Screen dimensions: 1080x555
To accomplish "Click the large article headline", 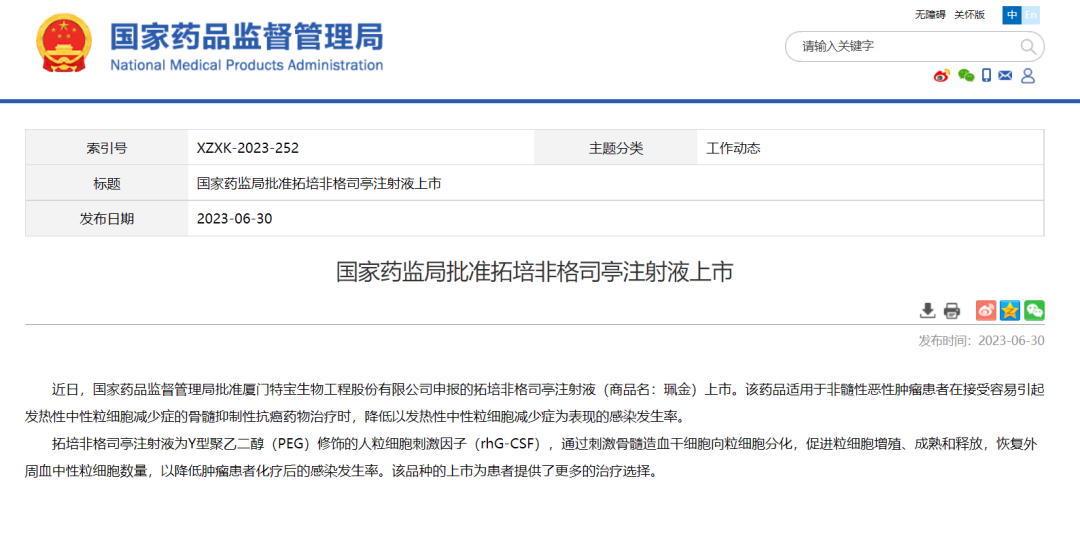I will click(x=534, y=272).
